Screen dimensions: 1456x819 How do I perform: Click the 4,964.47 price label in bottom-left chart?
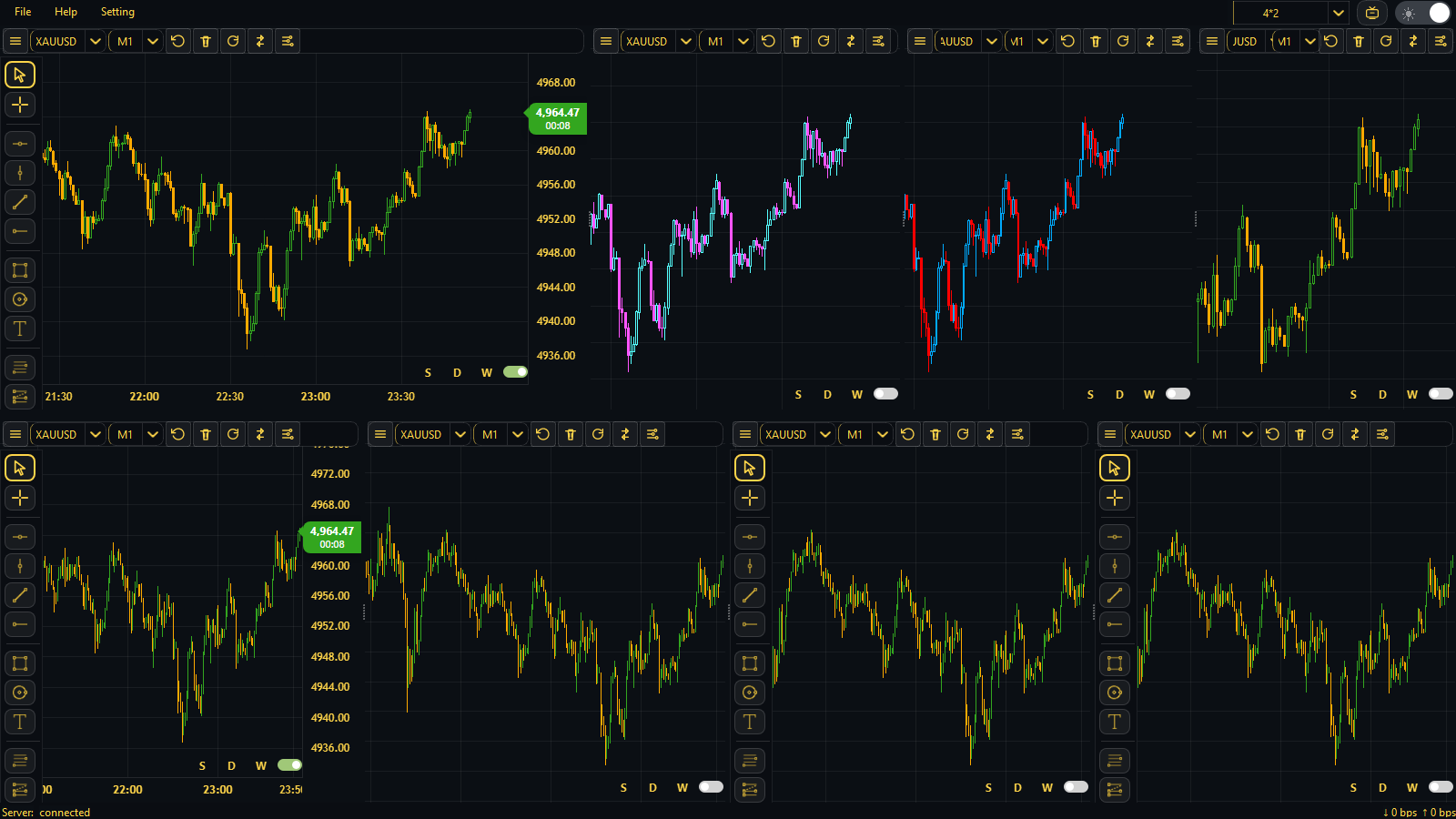click(x=331, y=537)
